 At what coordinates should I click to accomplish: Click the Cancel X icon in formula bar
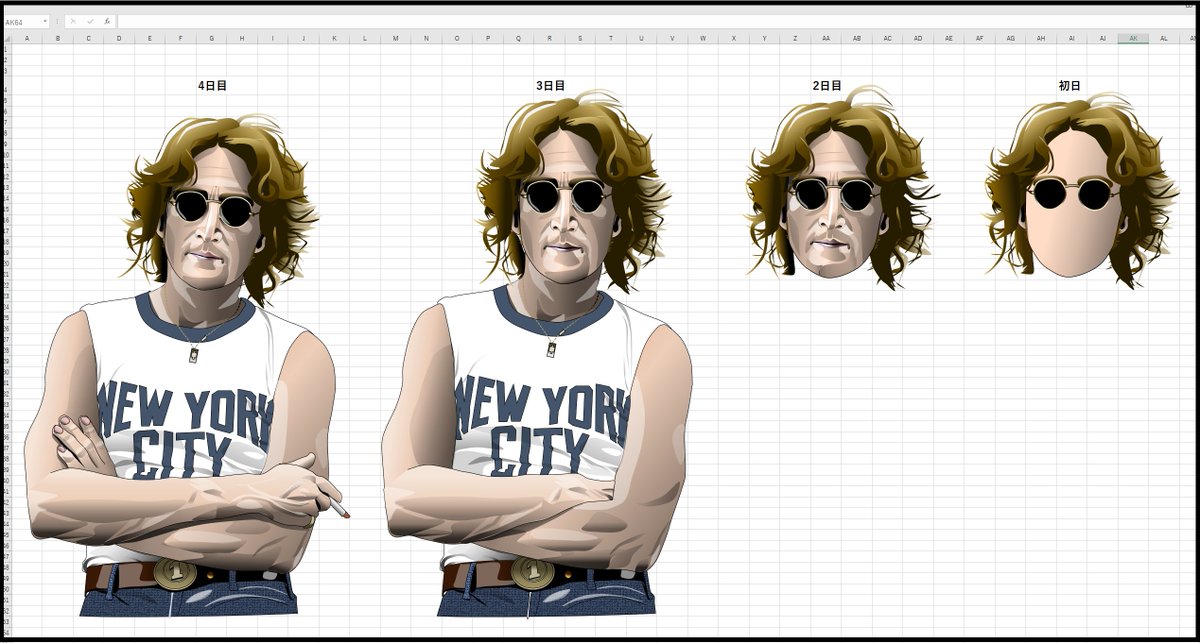[x=72, y=21]
